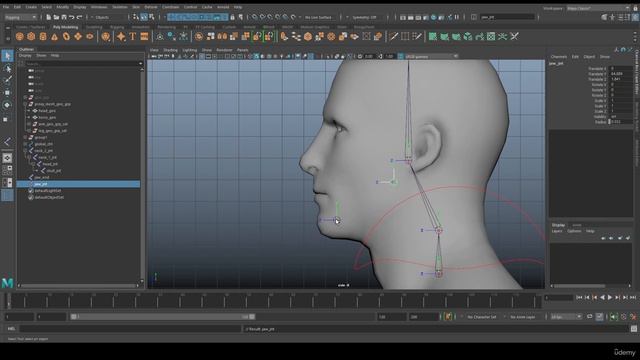The image size is (640, 360).
Task: Go to end of playback range
Action: [633, 298]
